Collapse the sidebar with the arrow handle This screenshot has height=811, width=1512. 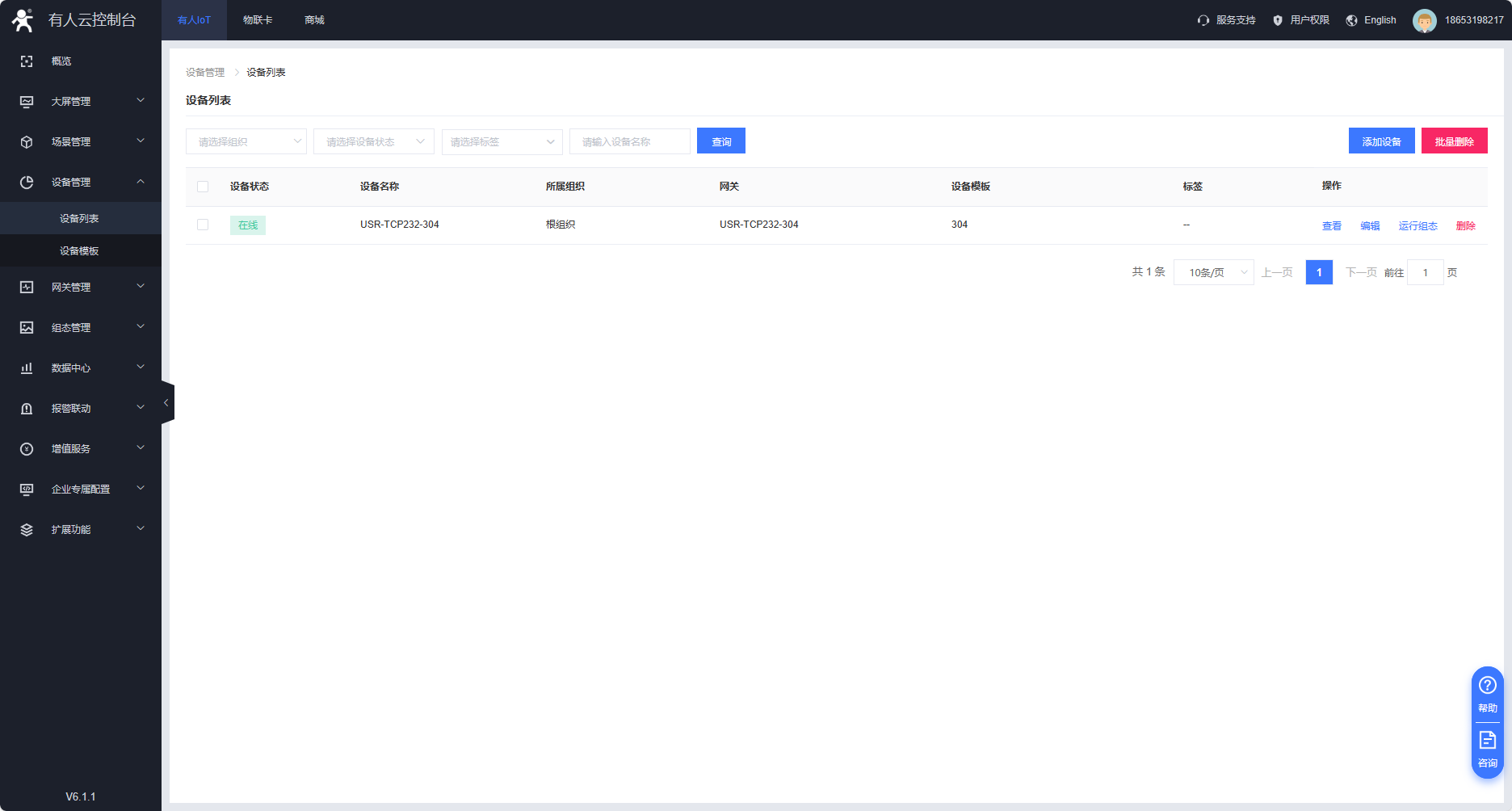pyautogui.click(x=166, y=402)
